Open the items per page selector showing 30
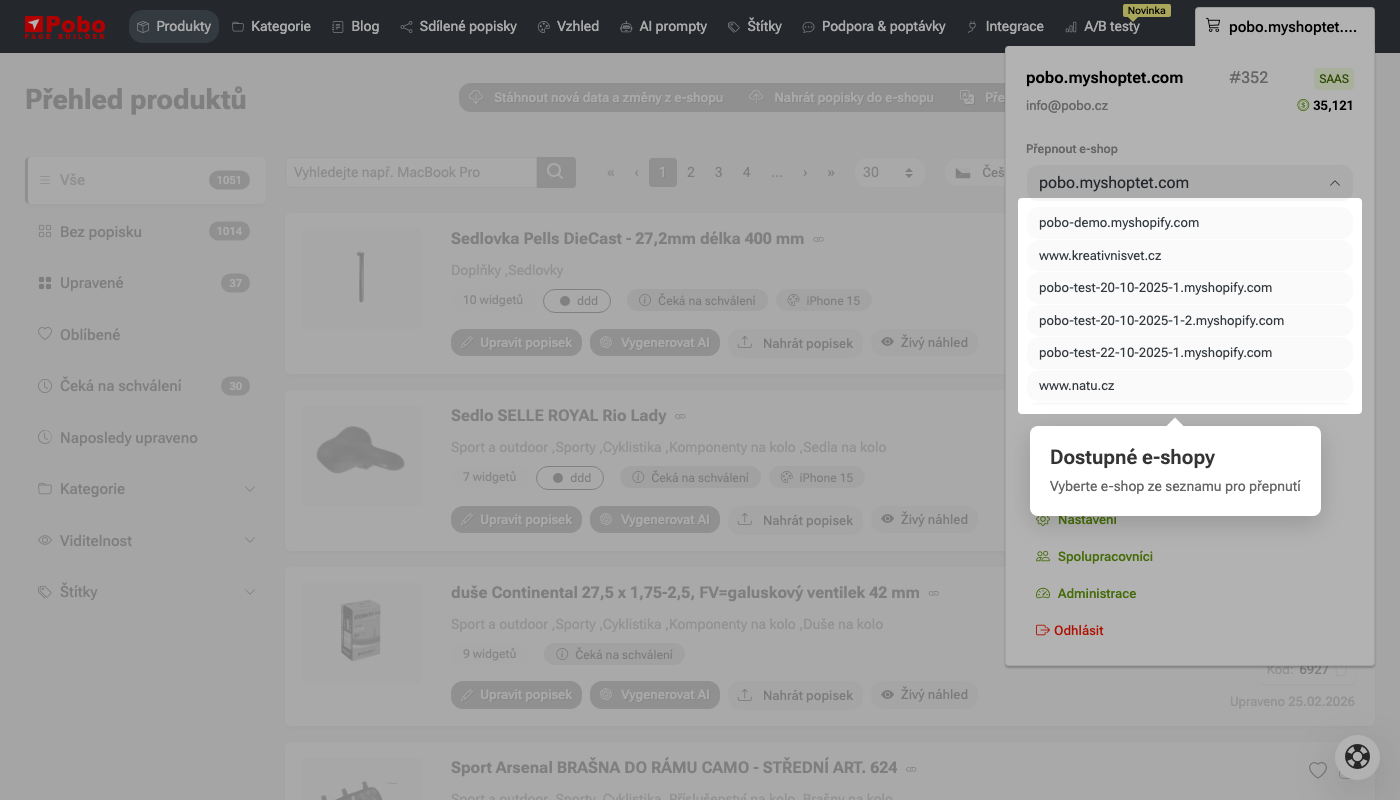Viewport: 1400px width, 800px height. click(x=888, y=172)
